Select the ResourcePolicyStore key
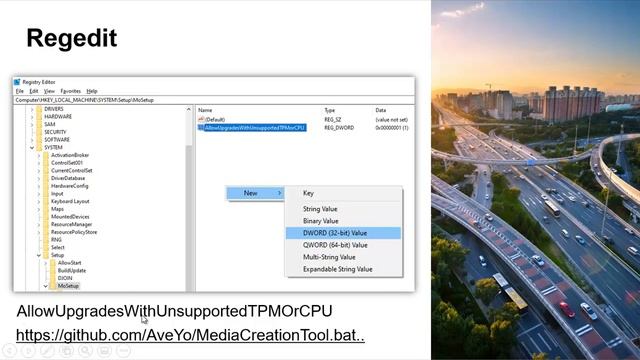This screenshot has height=360, width=640. pos(74,232)
